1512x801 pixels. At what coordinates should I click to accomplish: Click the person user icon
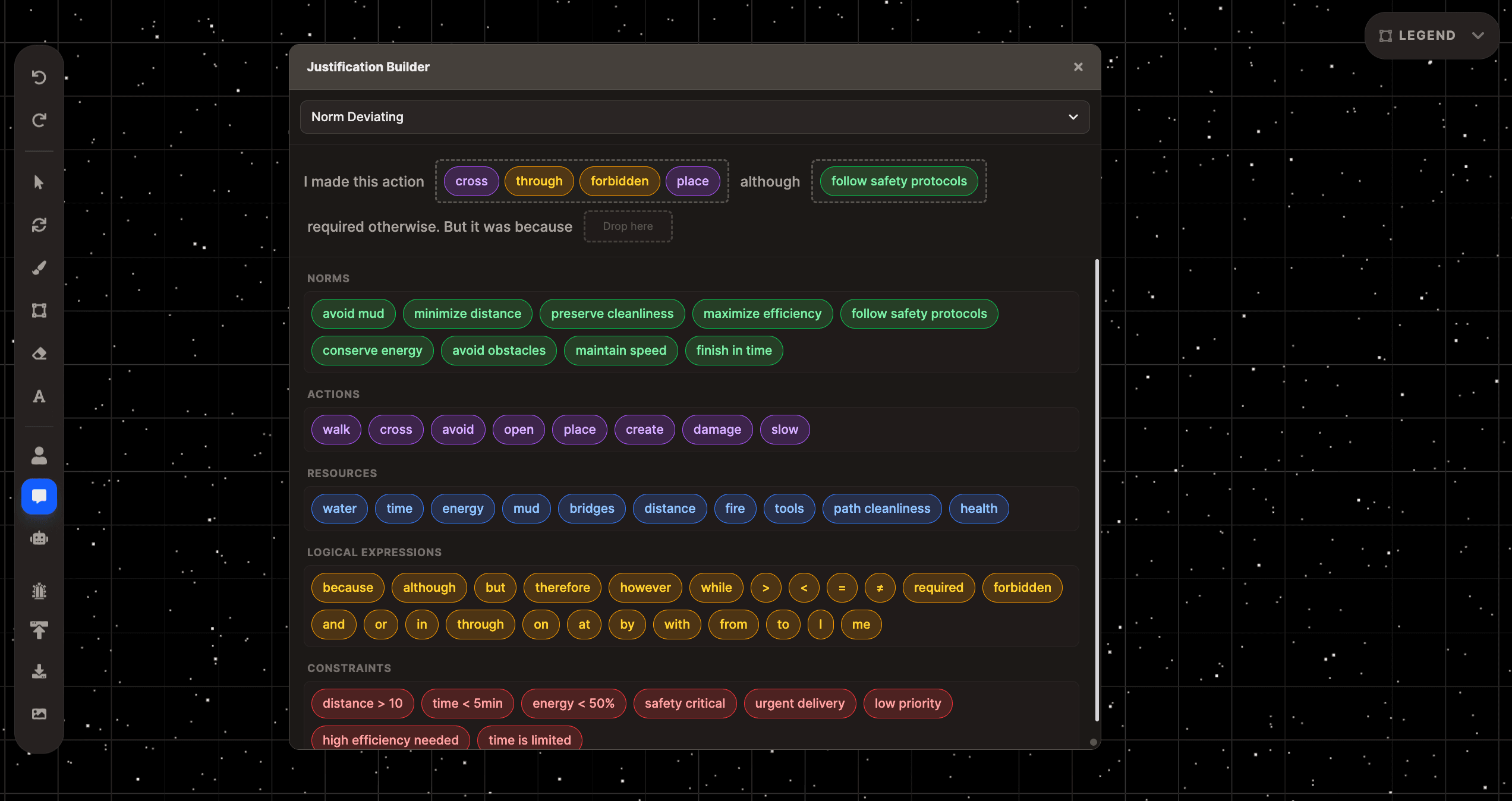point(39,456)
